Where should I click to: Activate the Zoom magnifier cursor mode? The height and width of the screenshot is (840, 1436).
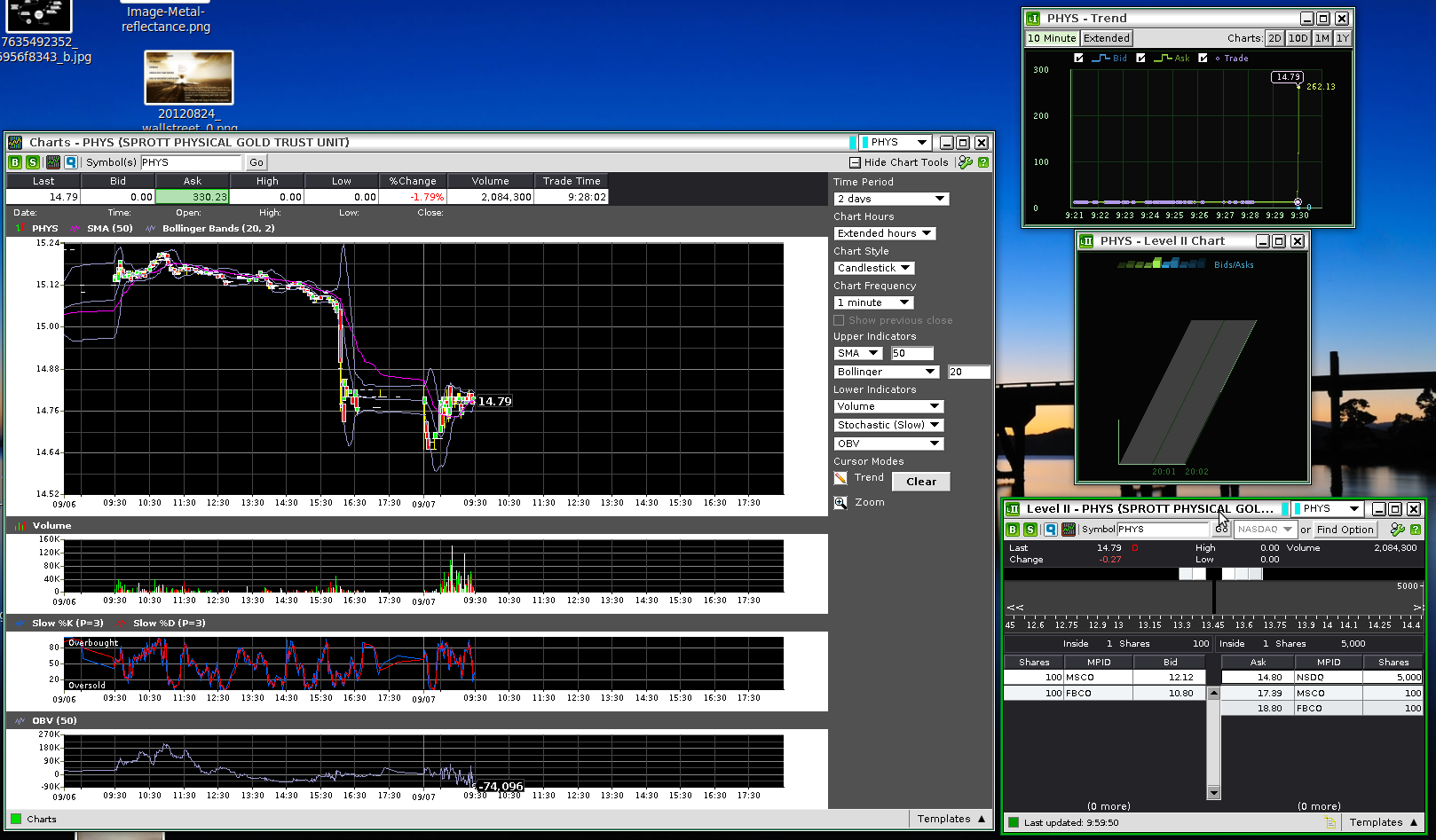pos(840,503)
